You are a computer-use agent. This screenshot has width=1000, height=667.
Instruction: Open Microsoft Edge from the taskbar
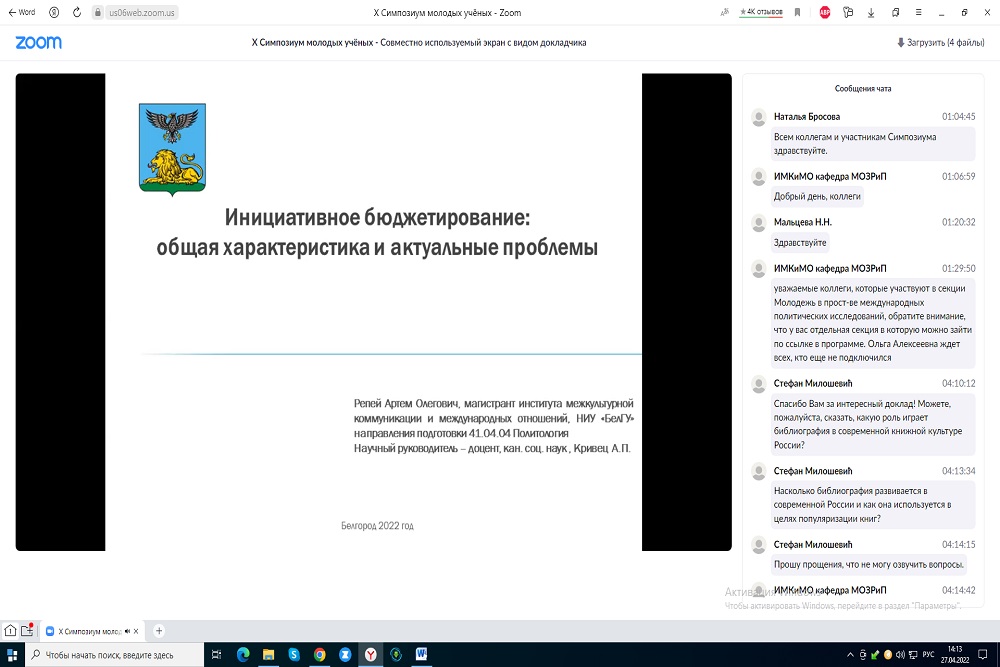[x=243, y=655]
